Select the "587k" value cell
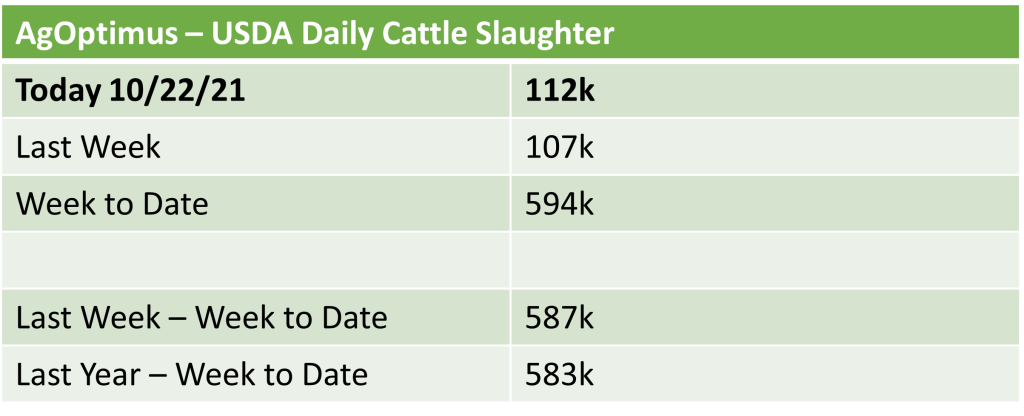Screen dimensions: 1024x416 [560, 318]
